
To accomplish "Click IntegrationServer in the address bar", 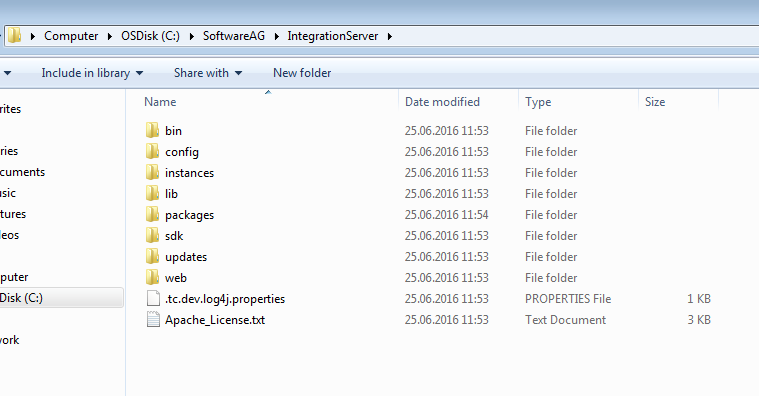I will [333, 36].
